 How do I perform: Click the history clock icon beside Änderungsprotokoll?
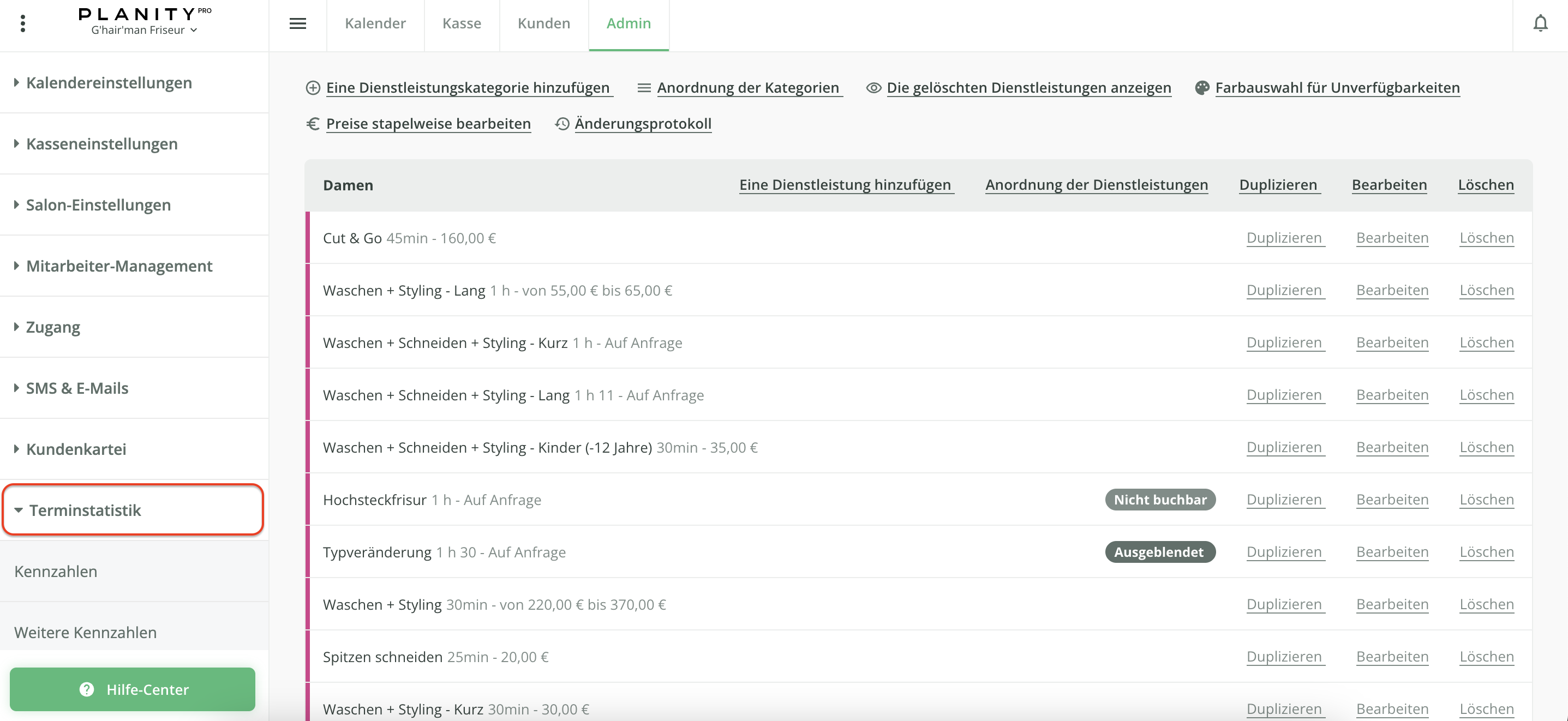(561, 123)
